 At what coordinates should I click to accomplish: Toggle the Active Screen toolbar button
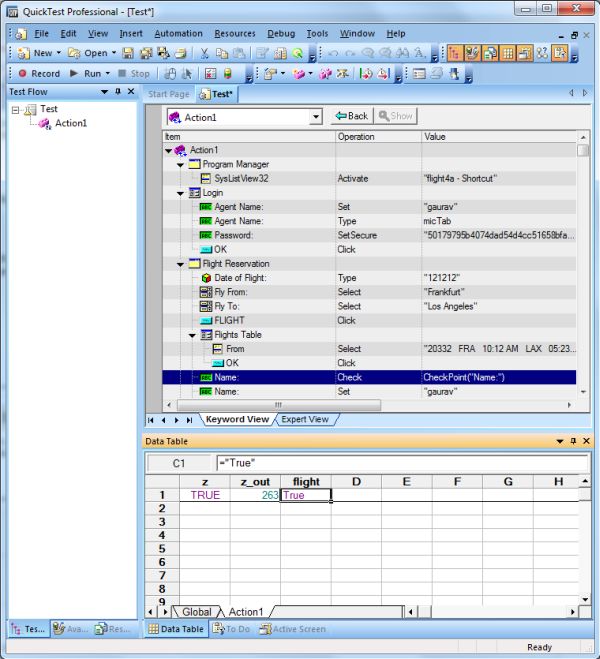(525, 53)
